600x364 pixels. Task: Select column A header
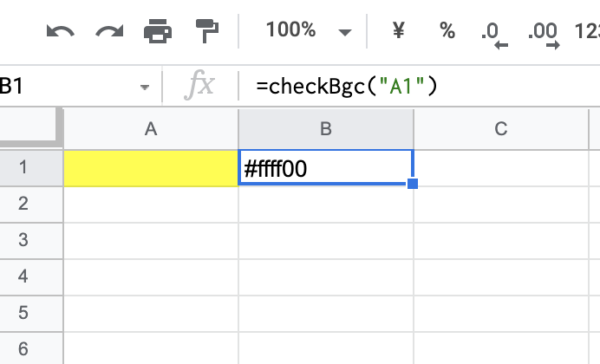(x=151, y=129)
